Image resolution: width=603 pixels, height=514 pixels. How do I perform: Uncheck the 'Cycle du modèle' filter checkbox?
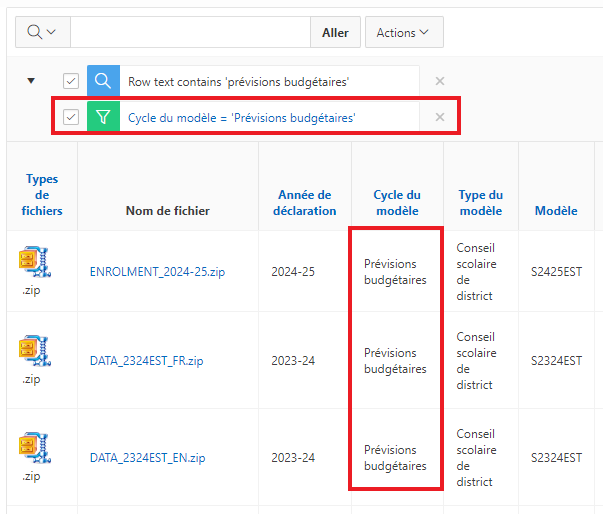71,117
